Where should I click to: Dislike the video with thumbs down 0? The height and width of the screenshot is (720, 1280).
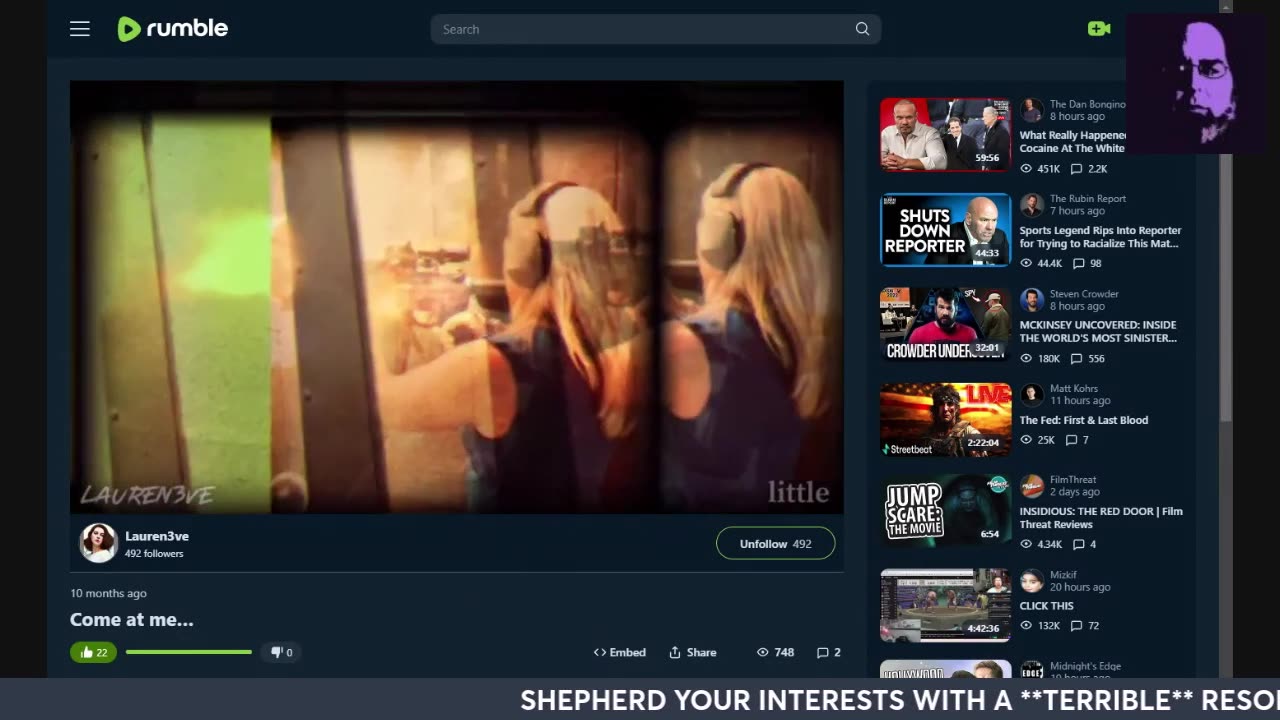point(282,652)
